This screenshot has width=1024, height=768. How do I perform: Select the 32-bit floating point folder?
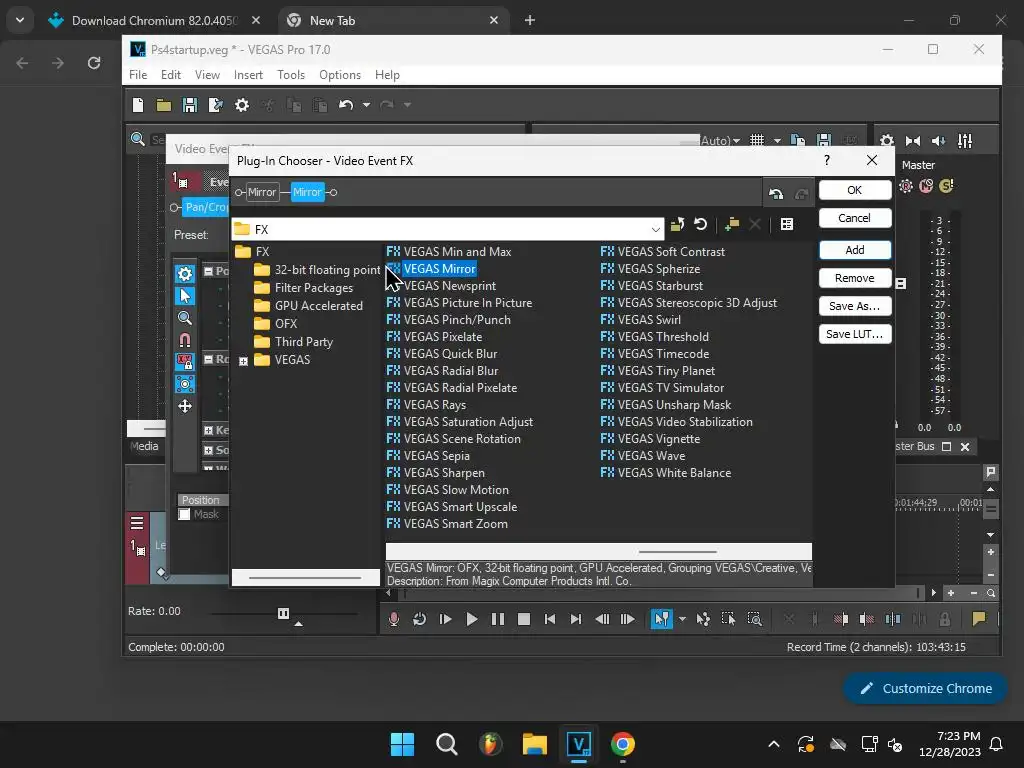pos(317,270)
